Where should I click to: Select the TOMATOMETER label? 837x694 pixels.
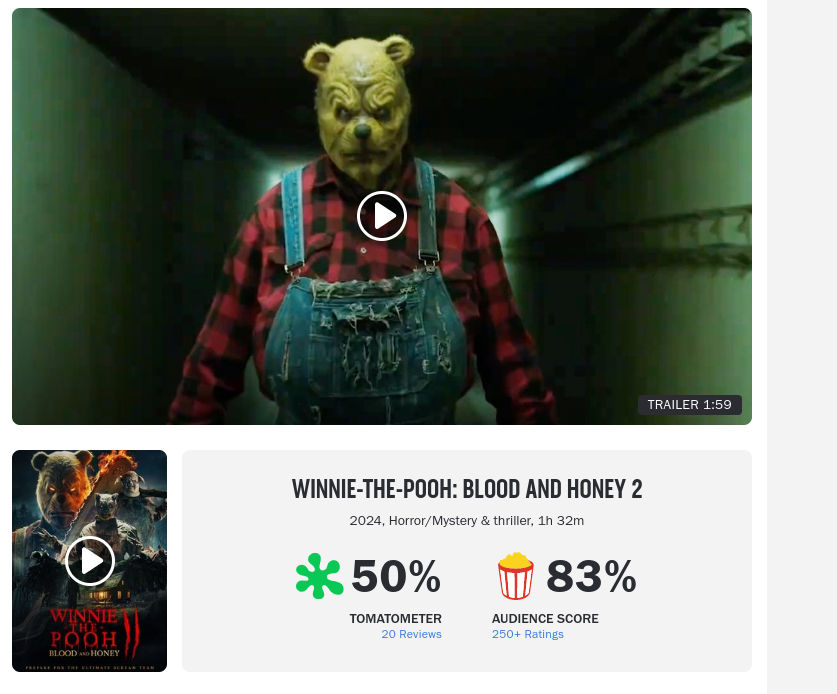coord(396,618)
